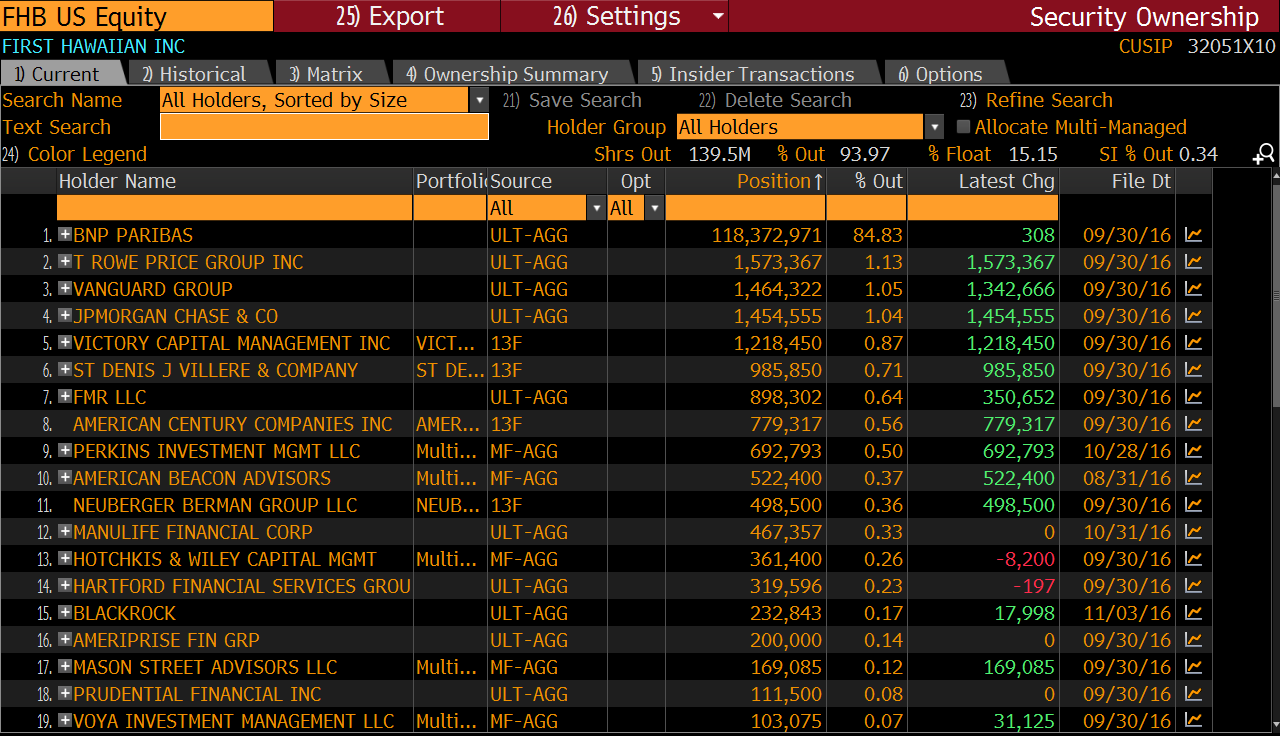Open the Color Legend
The height and width of the screenshot is (736, 1280).
(75, 154)
